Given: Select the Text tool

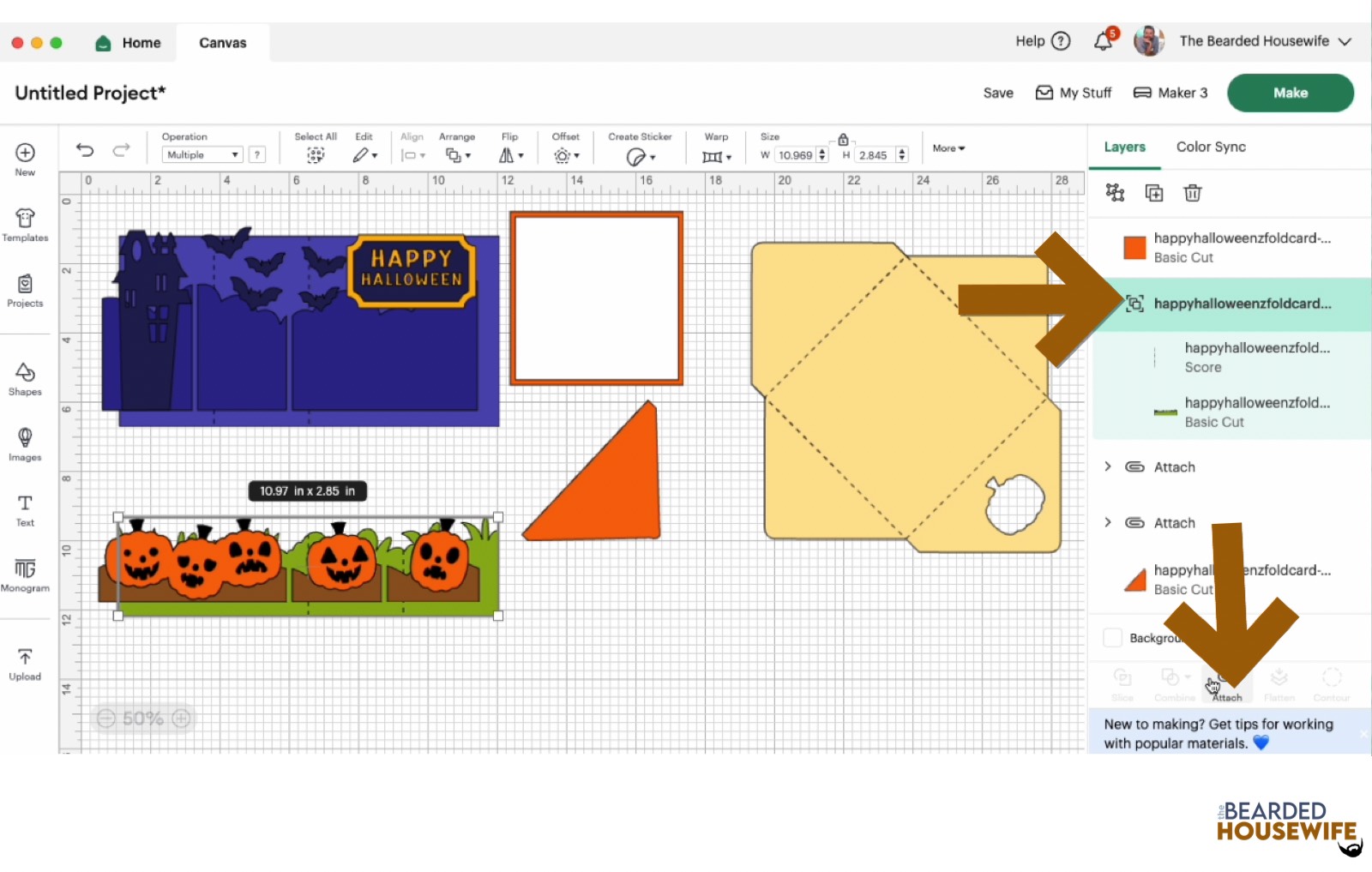Looking at the screenshot, I should pos(25,509).
